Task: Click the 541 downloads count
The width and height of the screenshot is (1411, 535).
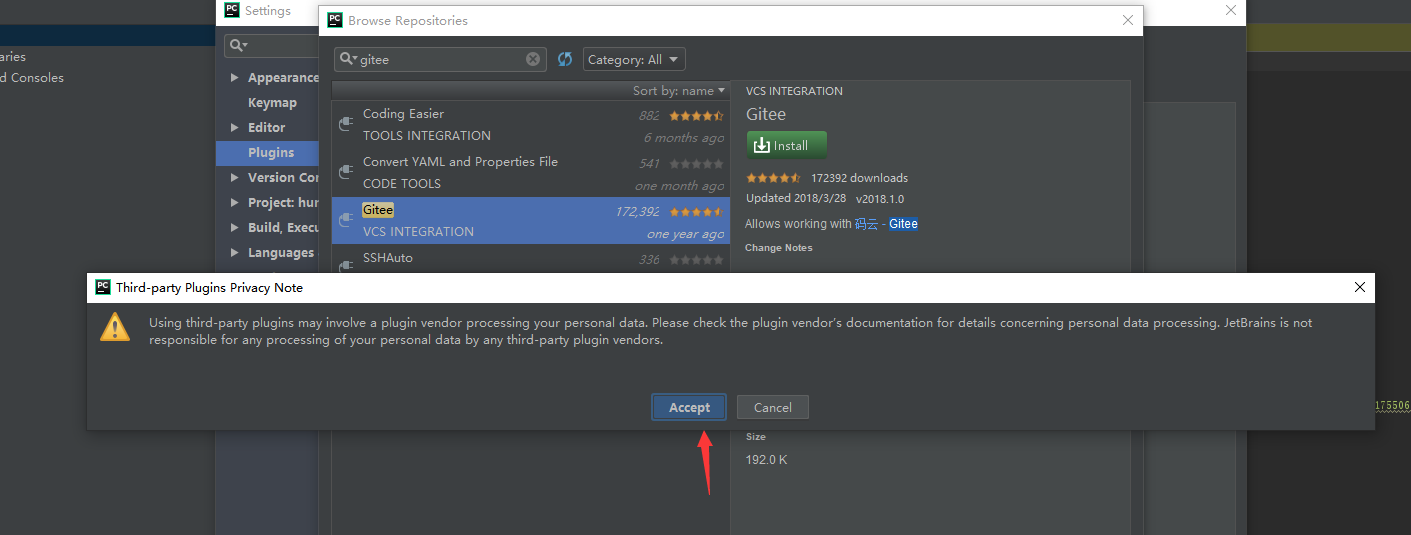Action: click(x=649, y=164)
